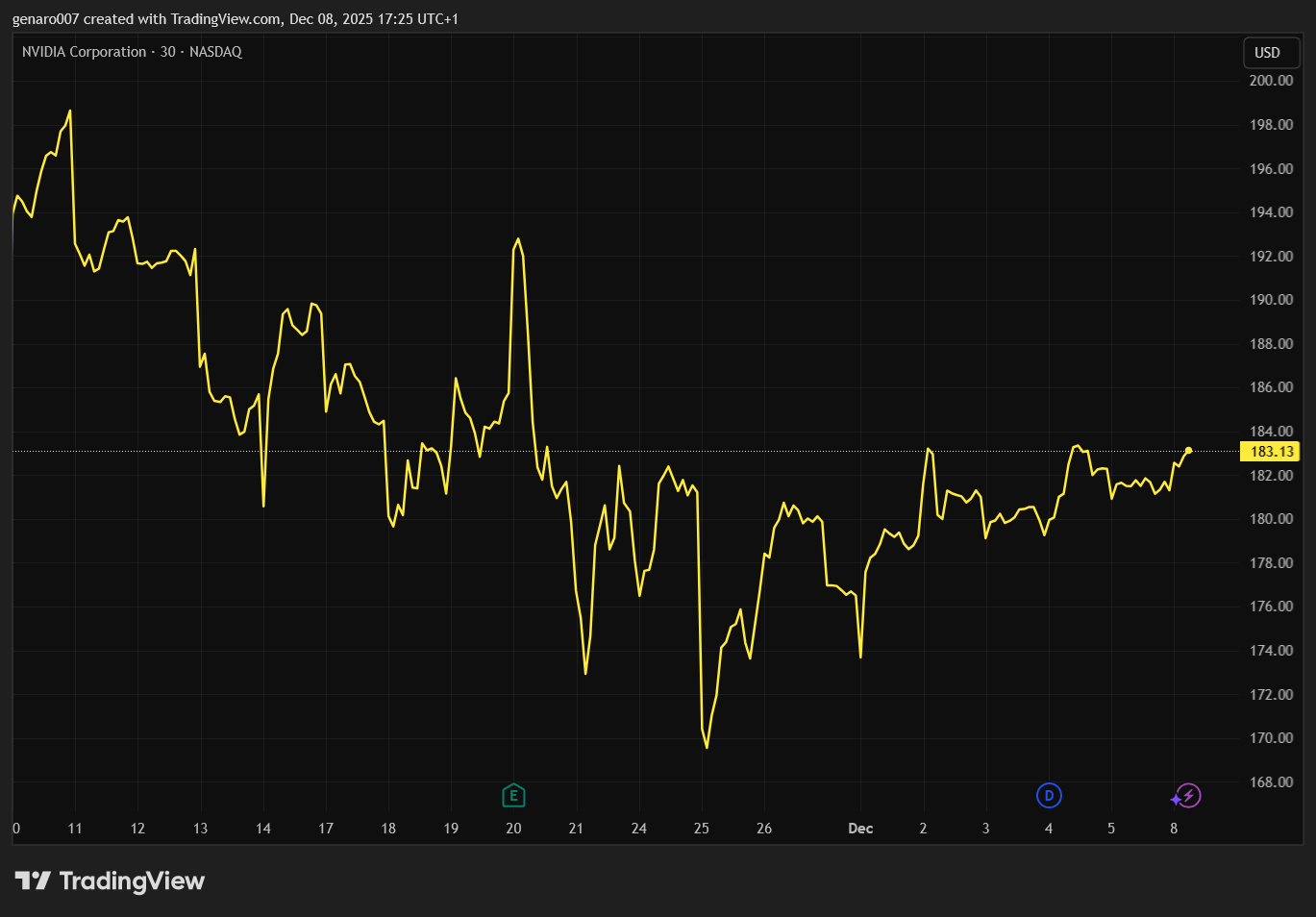Select date 20 on the time axis
This screenshot has height=917, width=1316.
[513, 829]
